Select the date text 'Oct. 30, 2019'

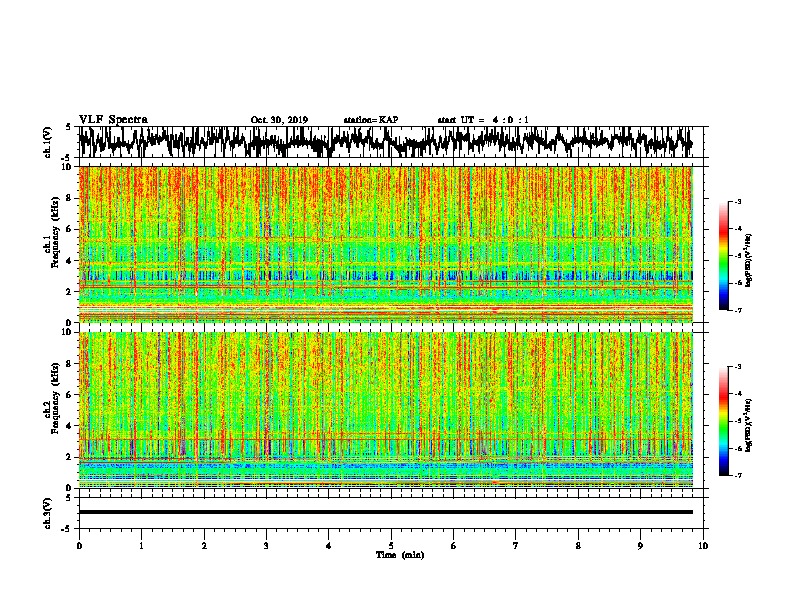pos(279,120)
